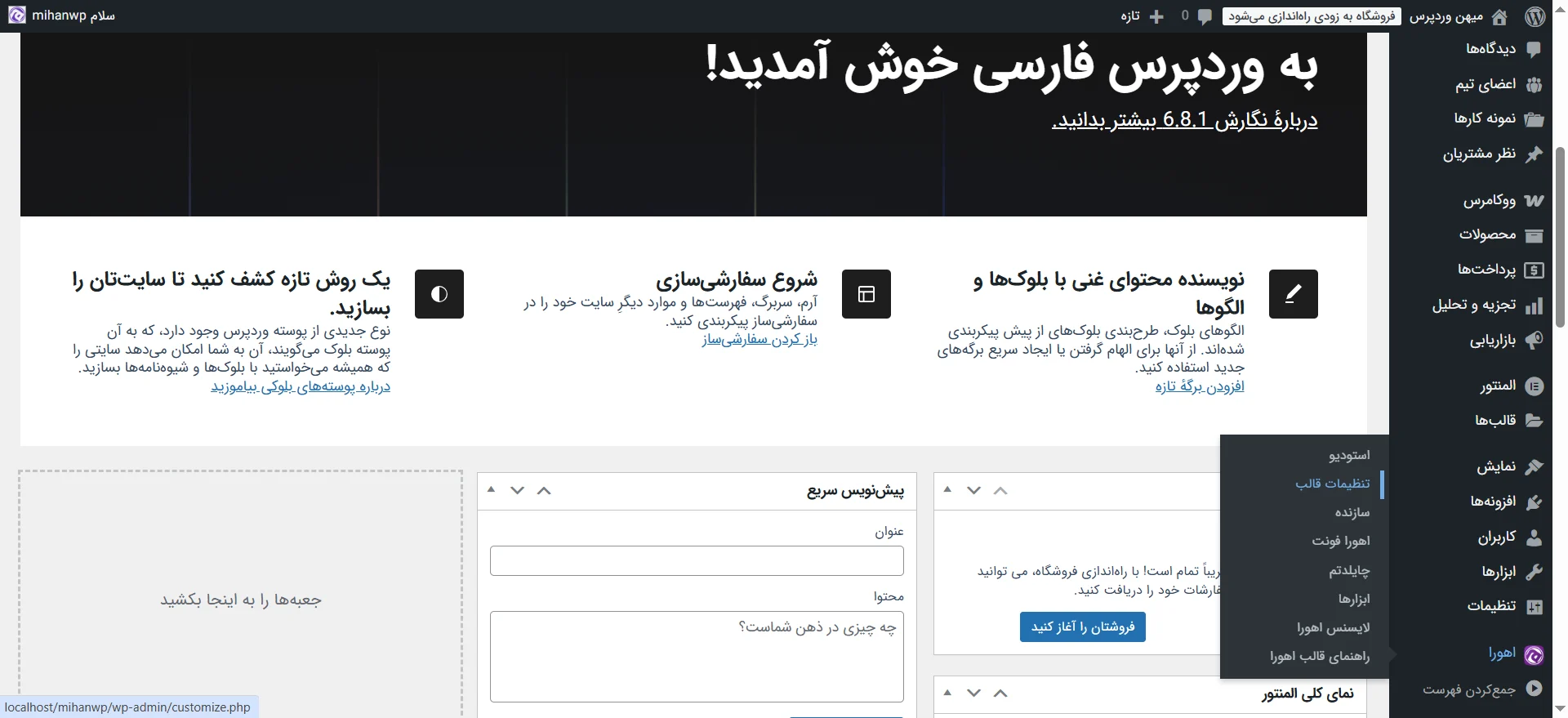Viewport: 1568px width, 718px height.
Task: Open the سلام mihanwp account menu
Action: coord(62,16)
